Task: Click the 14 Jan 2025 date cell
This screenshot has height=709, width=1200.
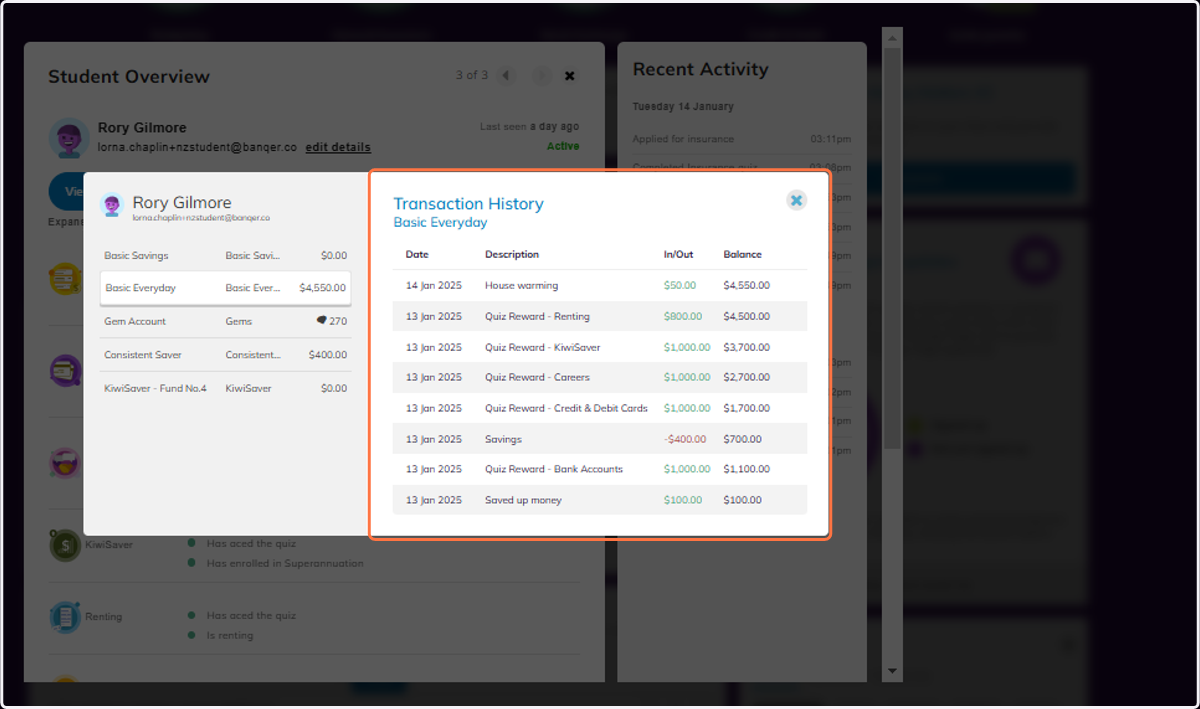Action: click(433, 285)
